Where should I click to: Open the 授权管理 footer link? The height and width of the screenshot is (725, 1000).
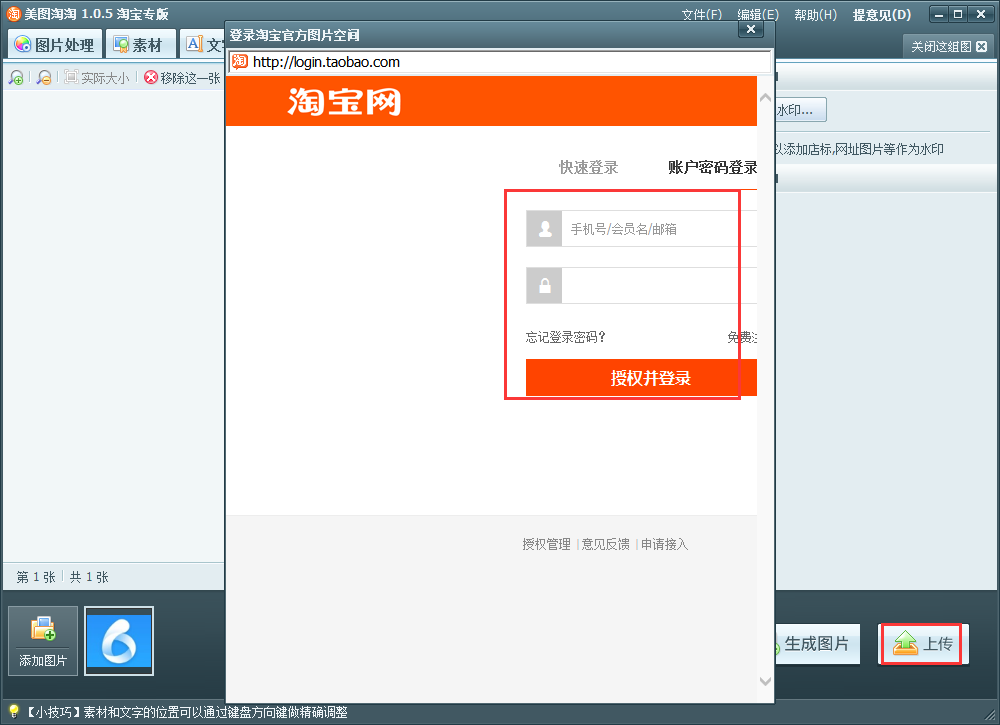tap(547, 544)
